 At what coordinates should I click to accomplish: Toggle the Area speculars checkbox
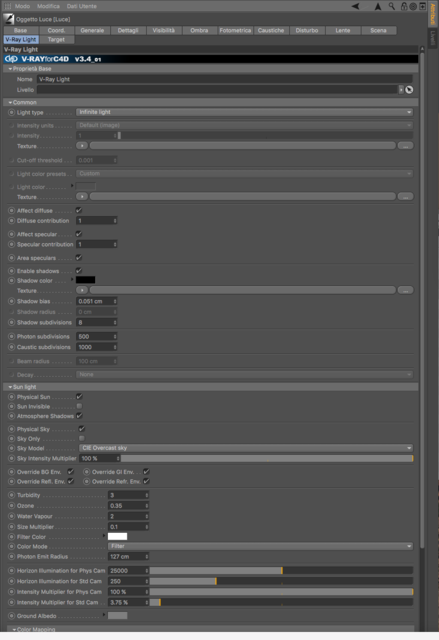coord(79,258)
